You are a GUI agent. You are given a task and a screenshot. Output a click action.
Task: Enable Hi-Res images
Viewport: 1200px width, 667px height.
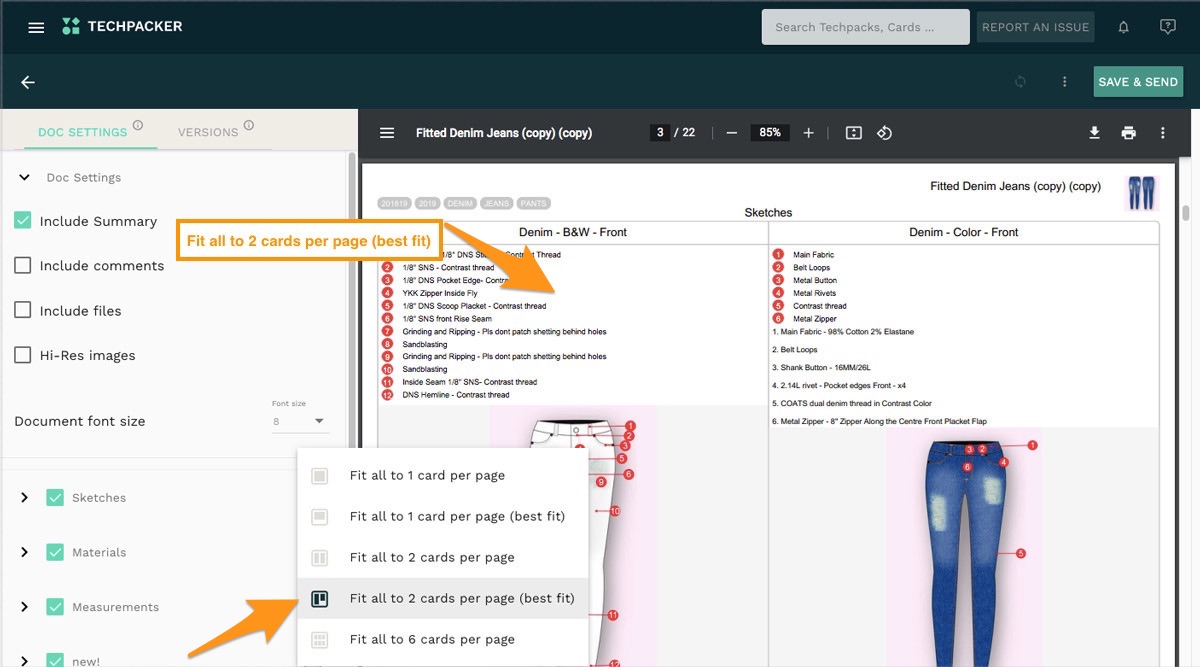point(23,355)
